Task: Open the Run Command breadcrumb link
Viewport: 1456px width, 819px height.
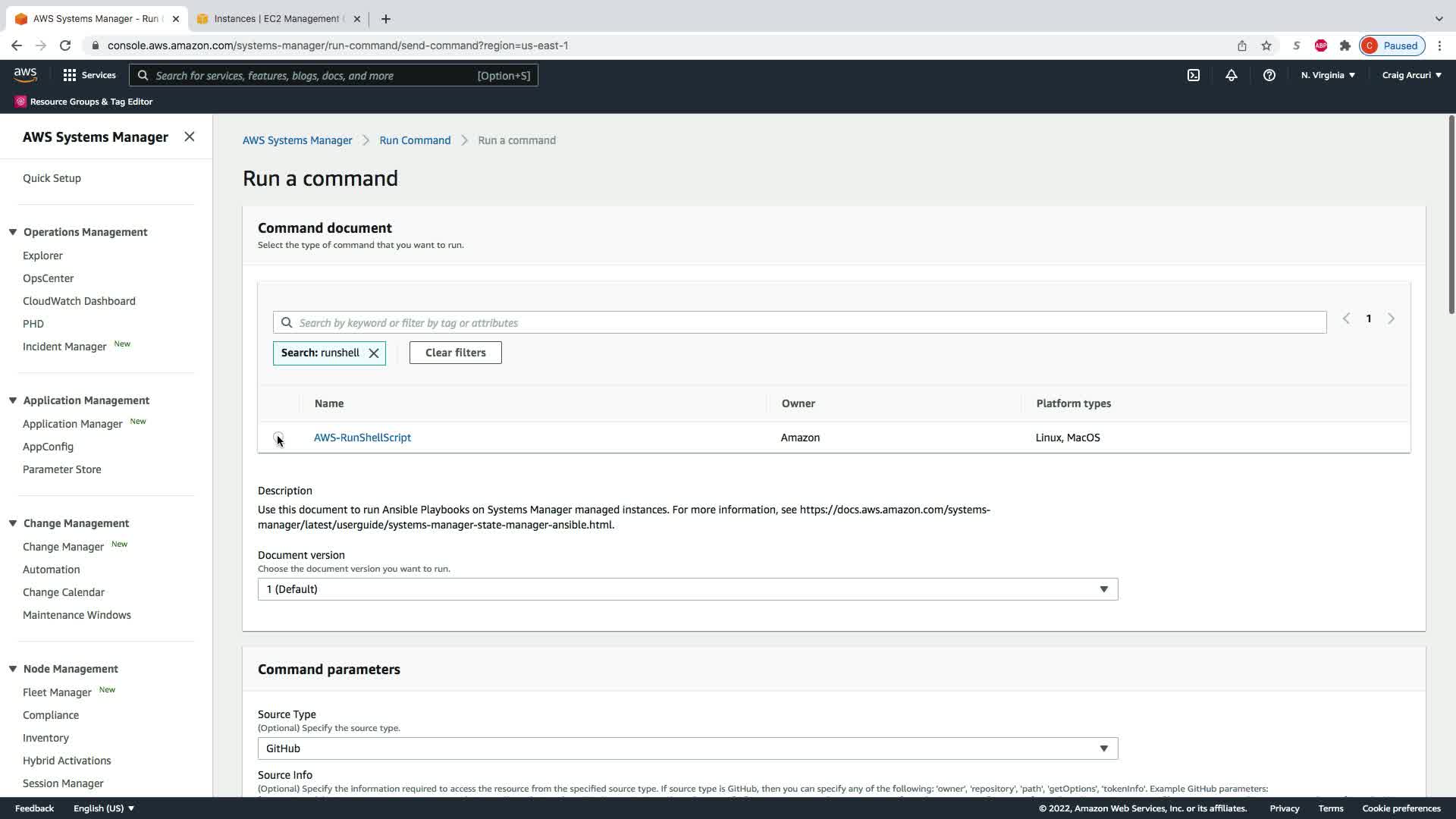Action: coord(415,140)
